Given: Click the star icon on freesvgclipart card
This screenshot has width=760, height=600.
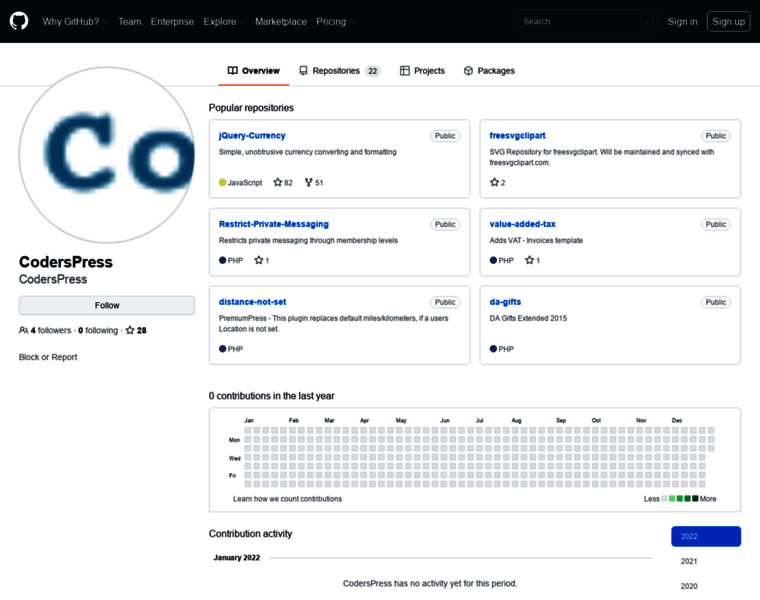Looking at the screenshot, I should 494,182.
